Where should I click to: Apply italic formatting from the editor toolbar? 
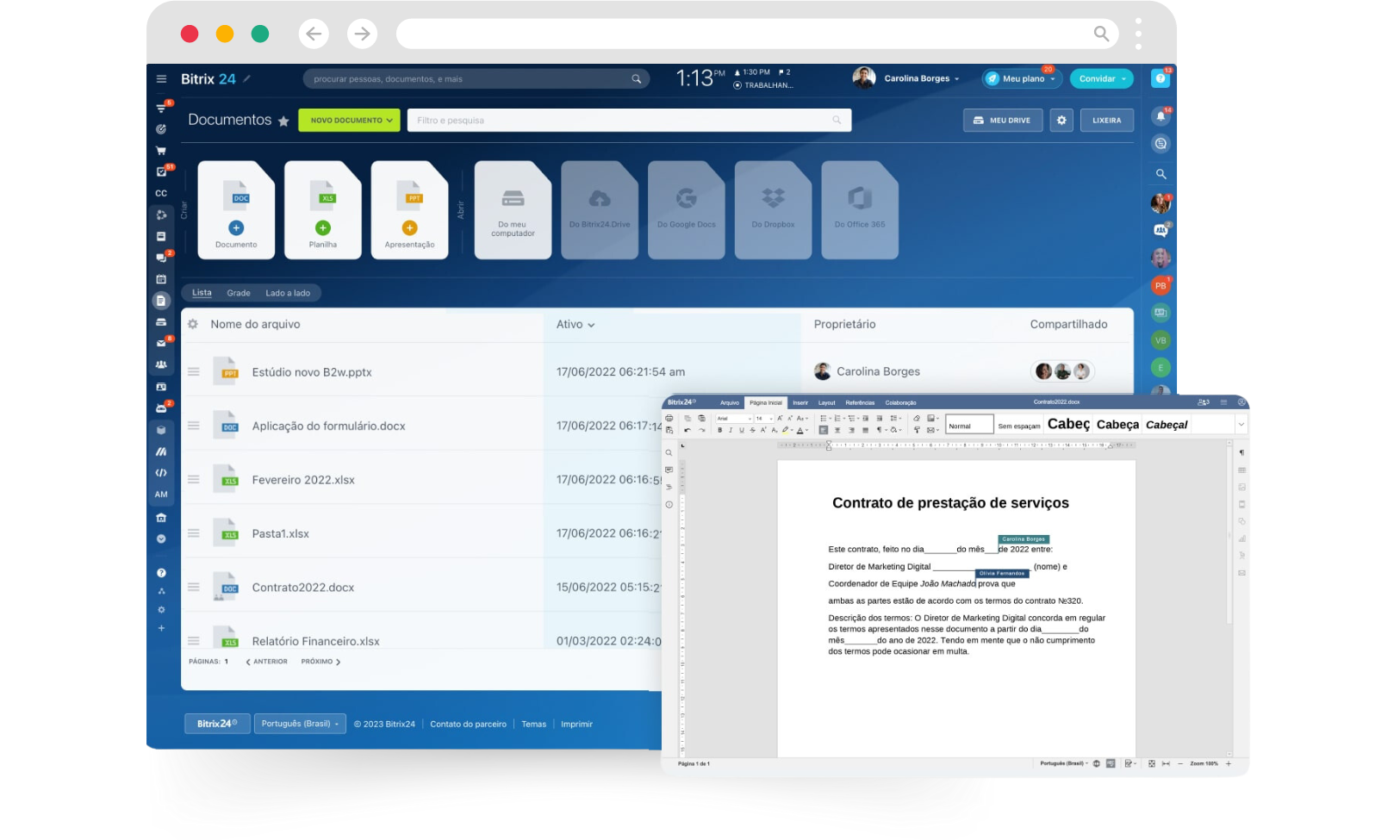click(731, 431)
